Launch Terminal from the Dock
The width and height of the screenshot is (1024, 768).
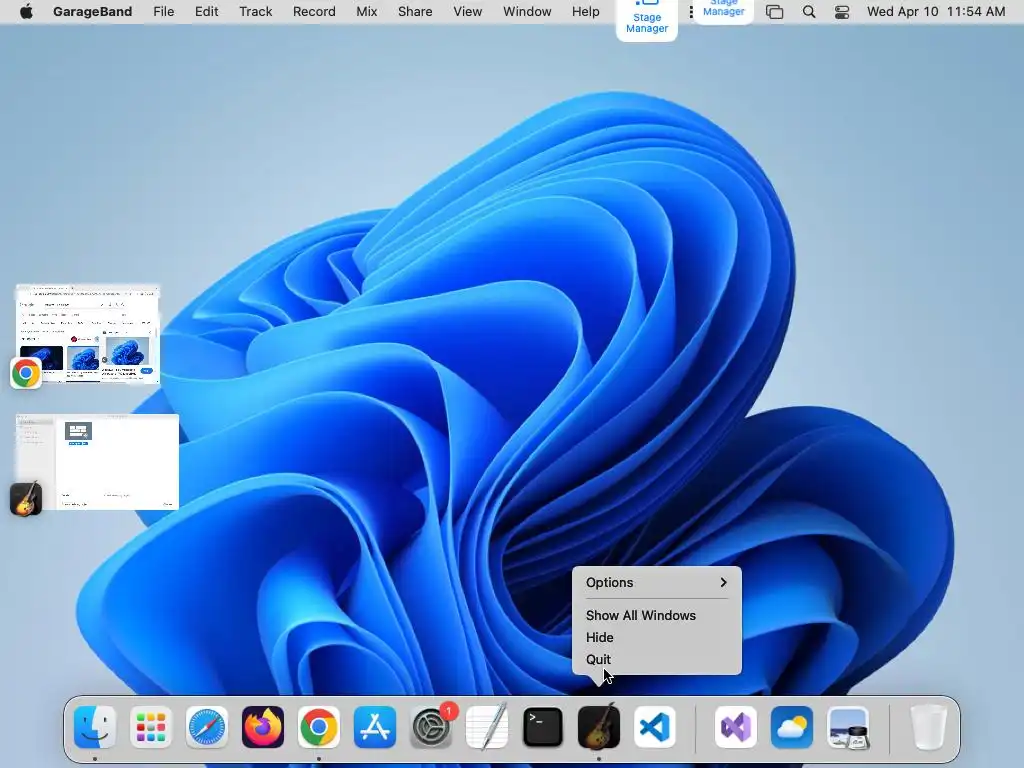(543, 727)
